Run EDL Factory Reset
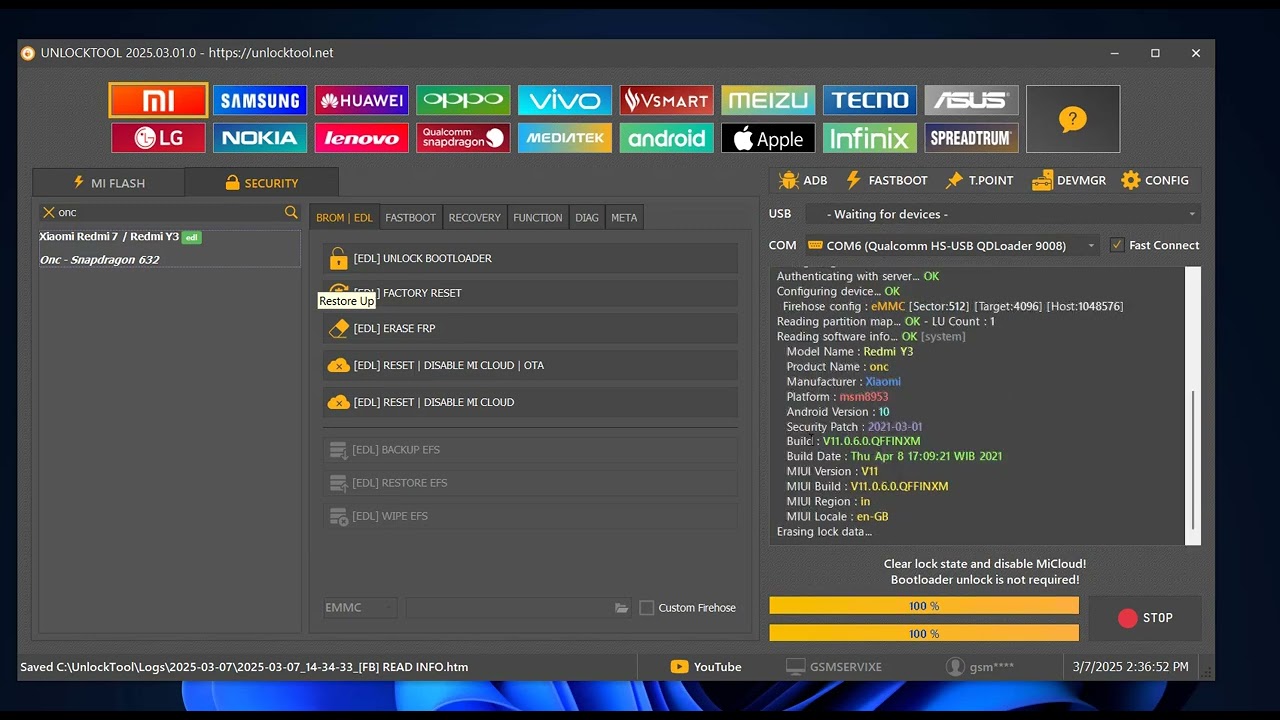 click(x=530, y=293)
